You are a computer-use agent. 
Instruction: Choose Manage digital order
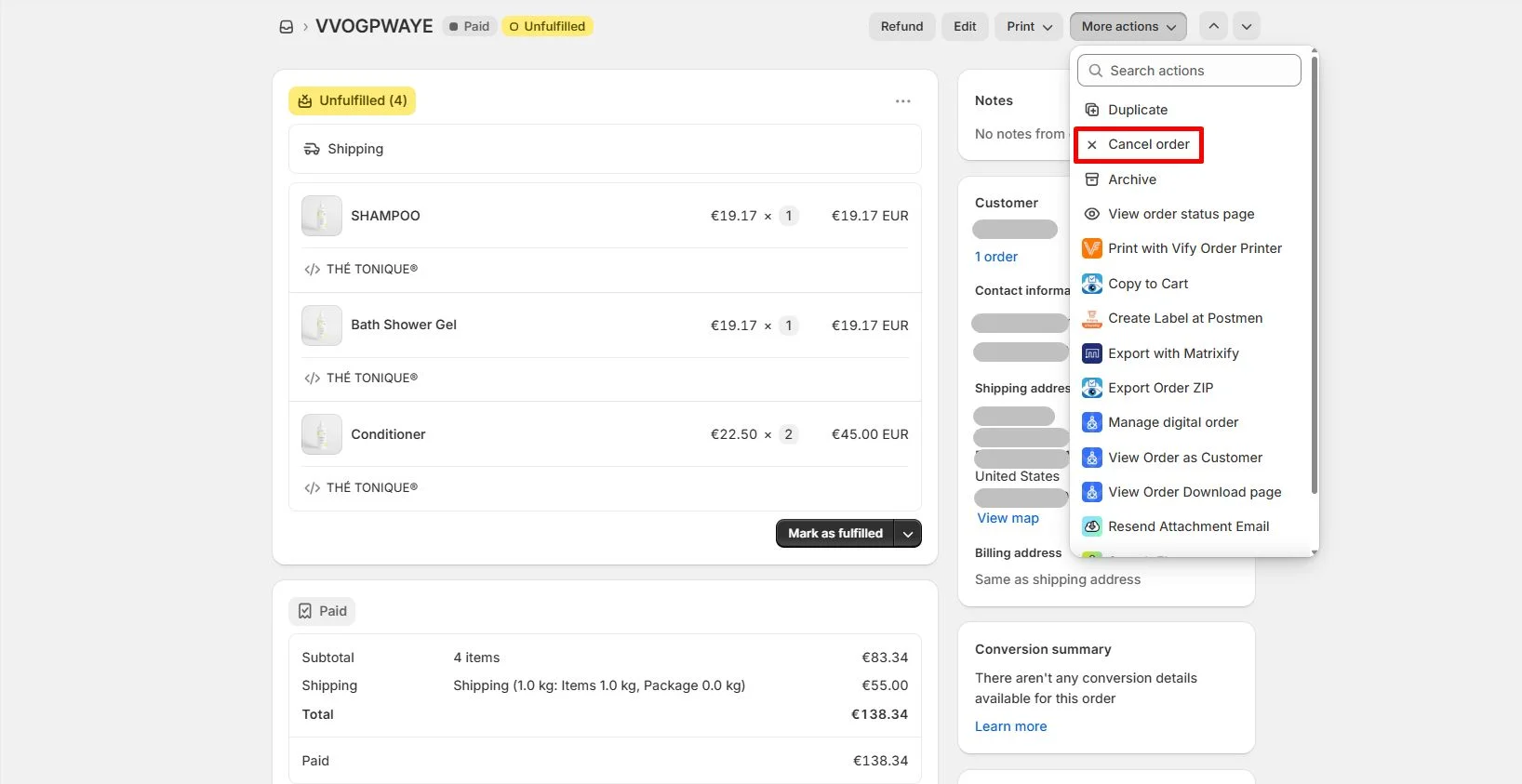[x=1189, y=422]
